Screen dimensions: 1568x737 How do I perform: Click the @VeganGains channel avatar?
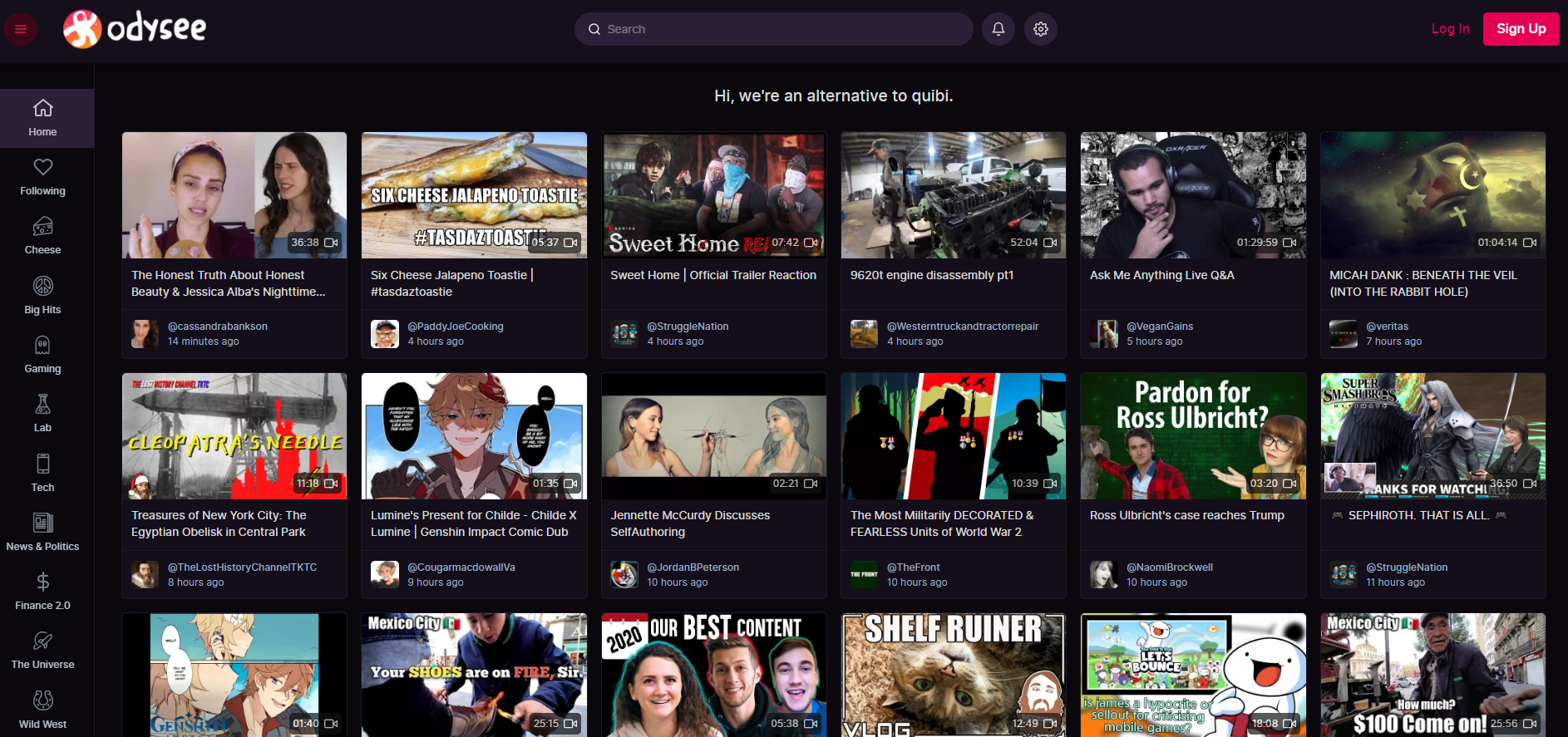click(1104, 334)
